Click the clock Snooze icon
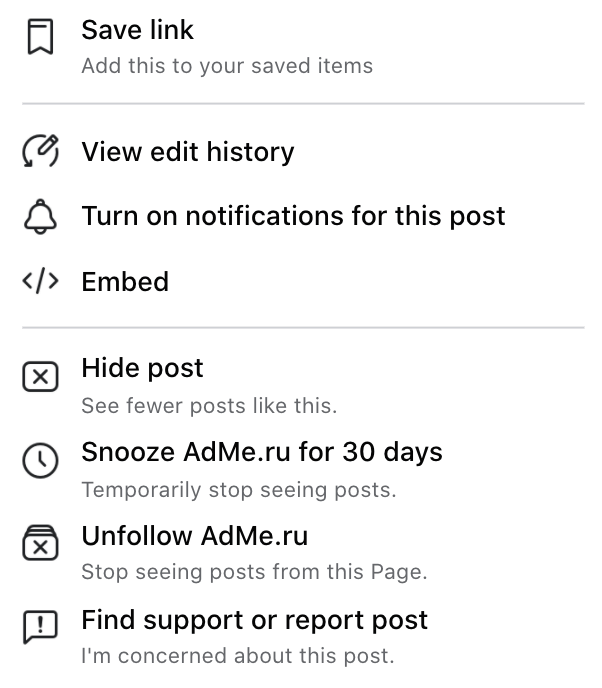Image resolution: width=602 pixels, height=688 pixels. [x=40, y=461]
